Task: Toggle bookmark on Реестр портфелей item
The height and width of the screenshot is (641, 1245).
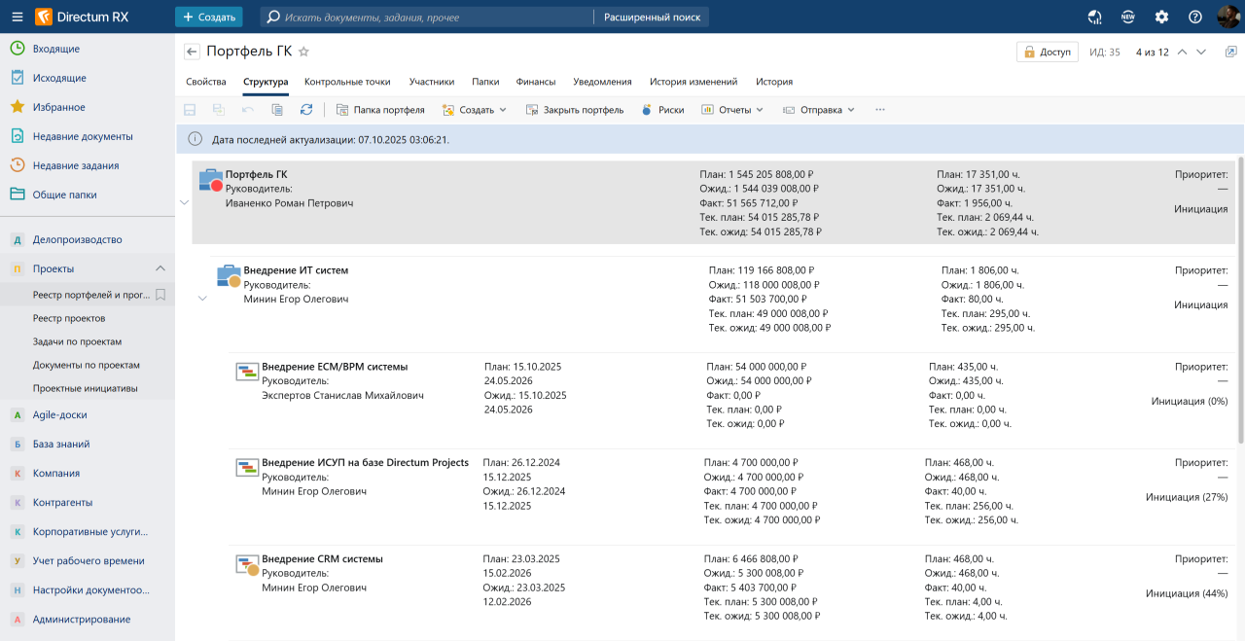Action: click(160, 295)
